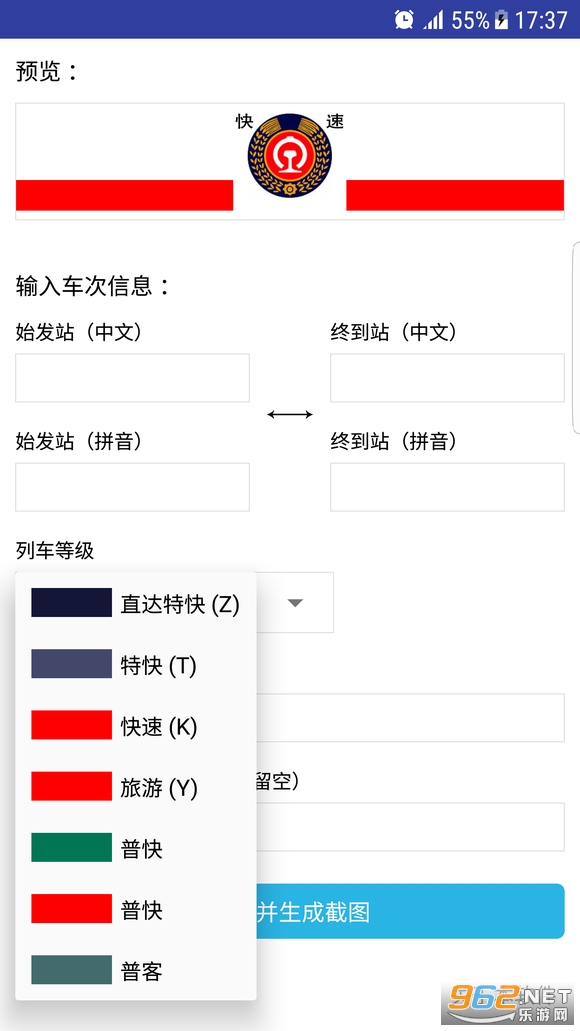Select 直达特快 (Z) from the list

coord(135,603)
